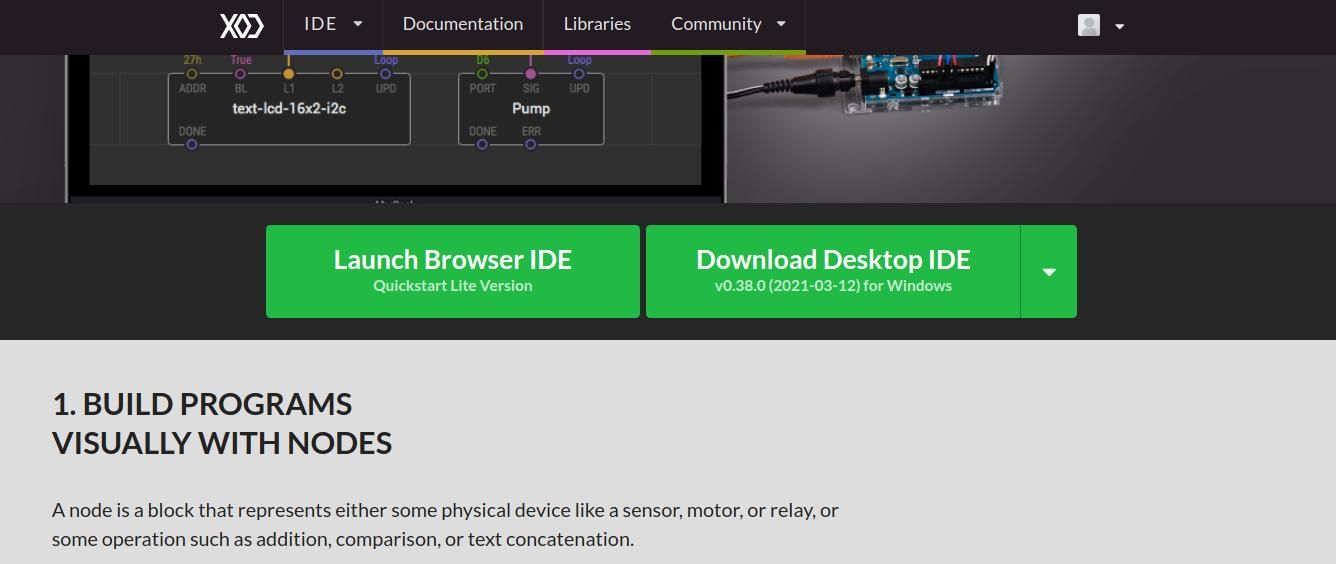Click the v0.38.0 version text
Screen dimensions: 1336x564
click(x=833, y=286)
